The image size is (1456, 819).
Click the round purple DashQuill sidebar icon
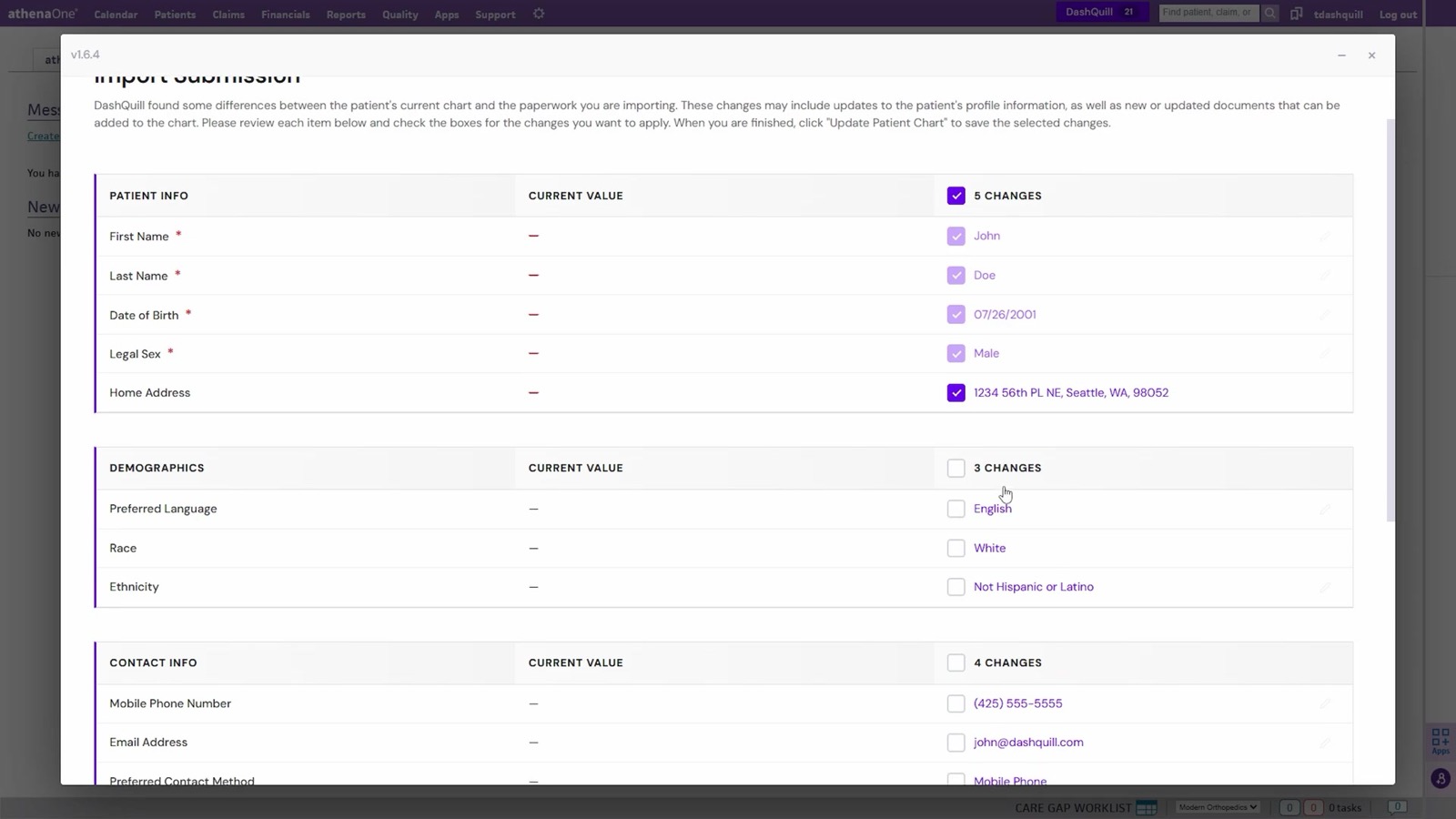[1441, 779]
